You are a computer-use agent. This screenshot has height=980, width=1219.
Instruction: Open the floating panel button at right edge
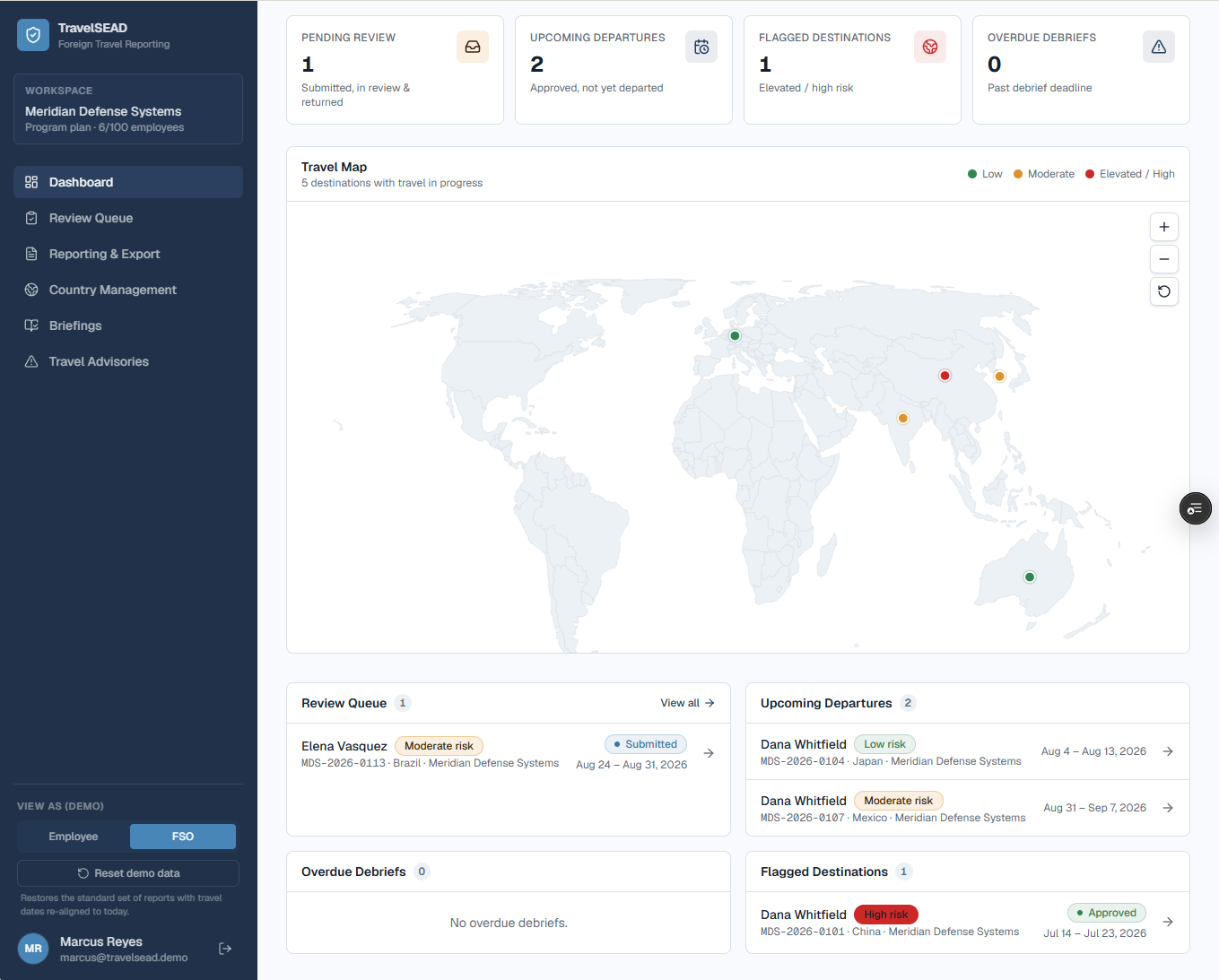pos(1196,508)
